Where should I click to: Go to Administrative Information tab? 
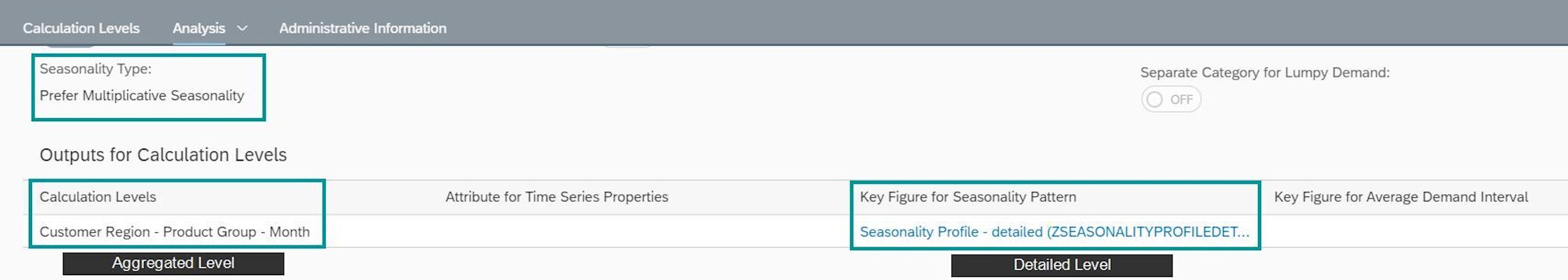(363, 28)
